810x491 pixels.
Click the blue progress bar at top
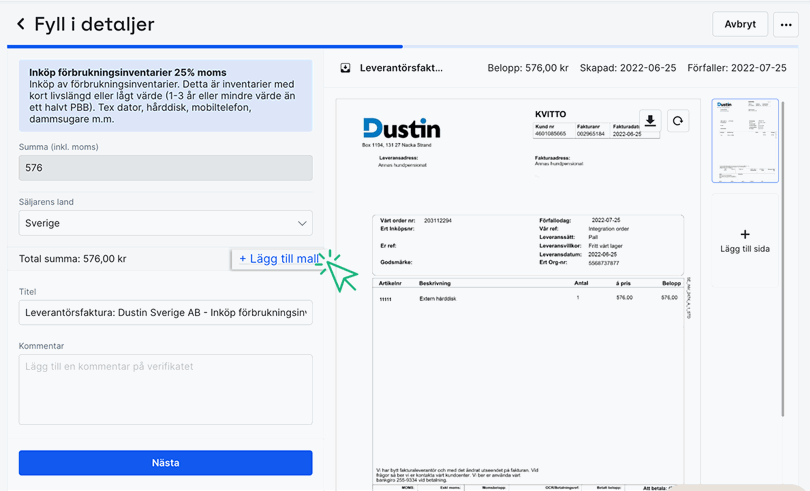point(205,46)
